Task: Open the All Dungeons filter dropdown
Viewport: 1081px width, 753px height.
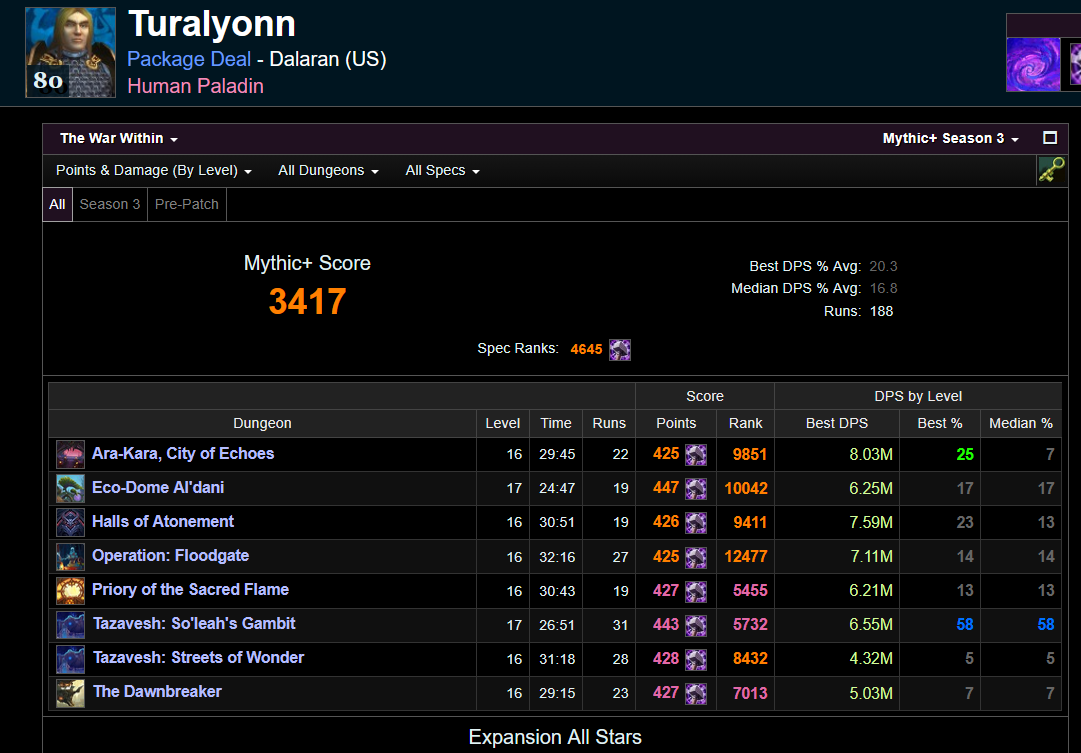Action: coord(328,170)
